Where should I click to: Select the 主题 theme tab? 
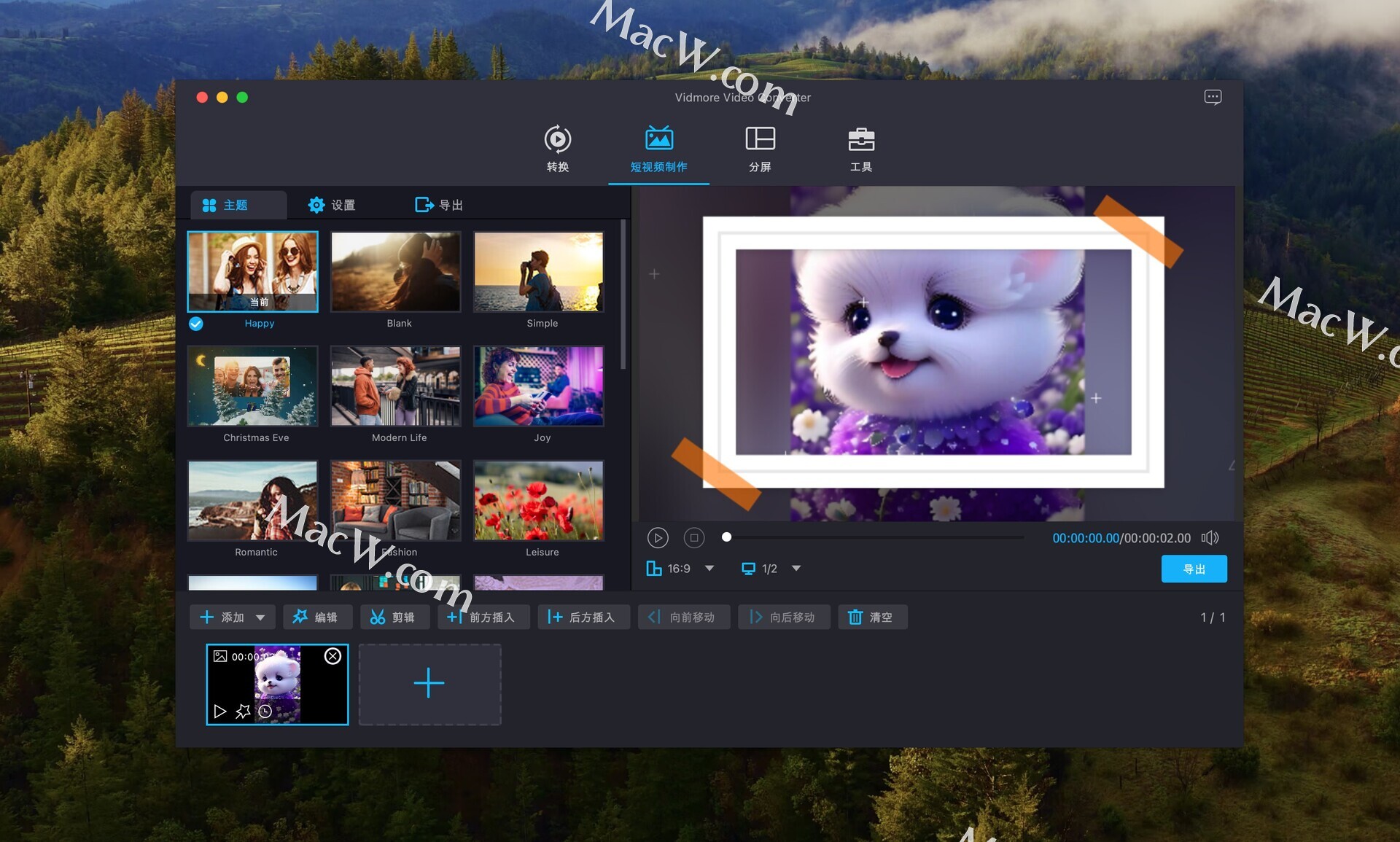(x=238, y=205)
